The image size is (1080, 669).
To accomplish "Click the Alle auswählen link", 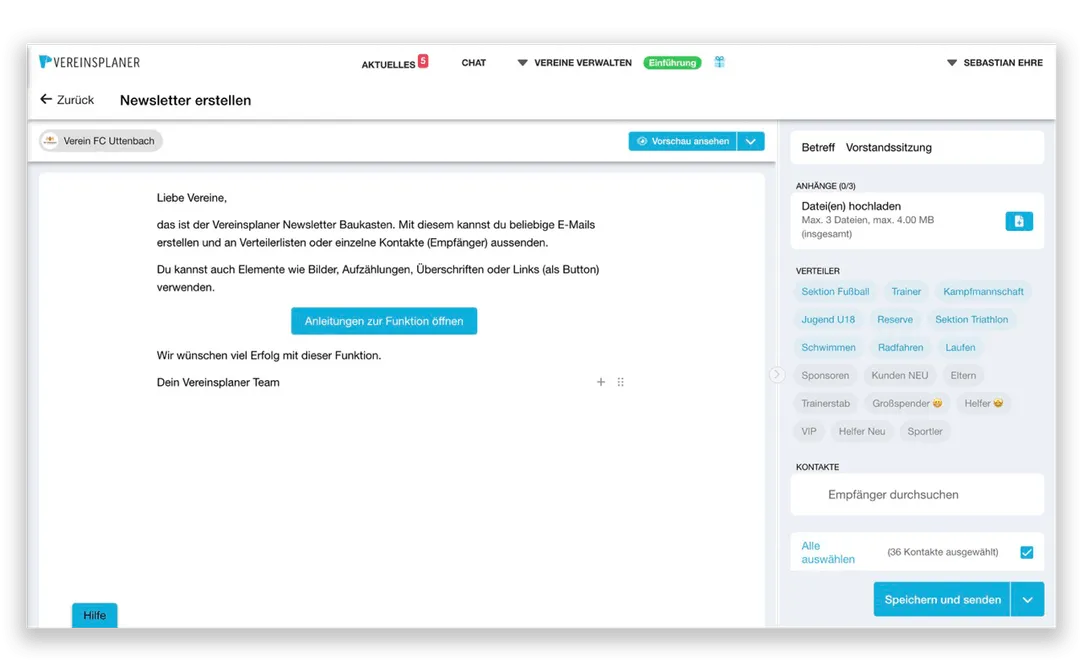I will pos(827,553).
